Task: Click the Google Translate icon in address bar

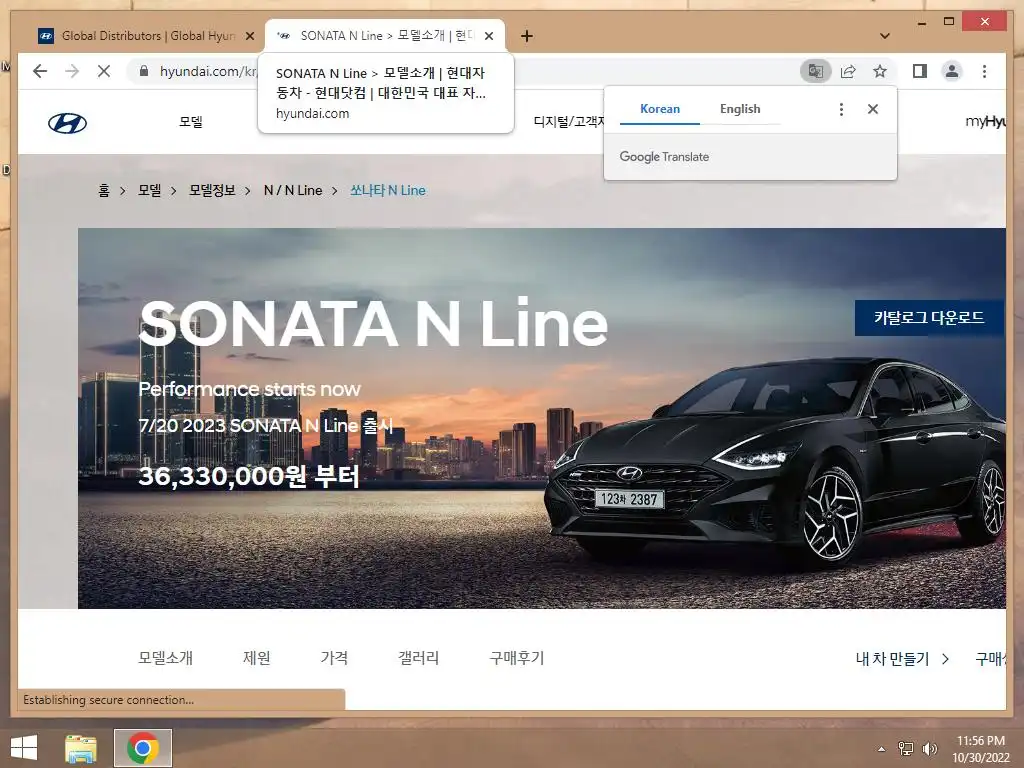Action: click(816, 71)
